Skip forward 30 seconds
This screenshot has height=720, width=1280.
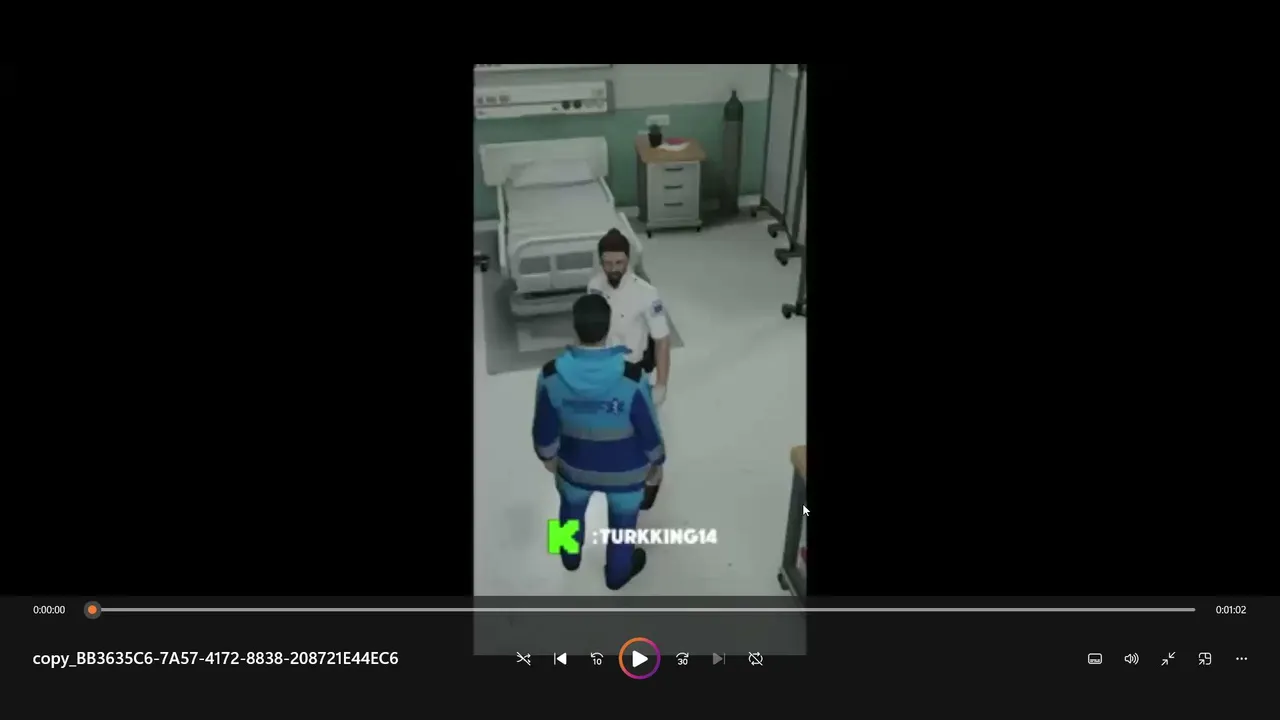[x=682, y=659]
